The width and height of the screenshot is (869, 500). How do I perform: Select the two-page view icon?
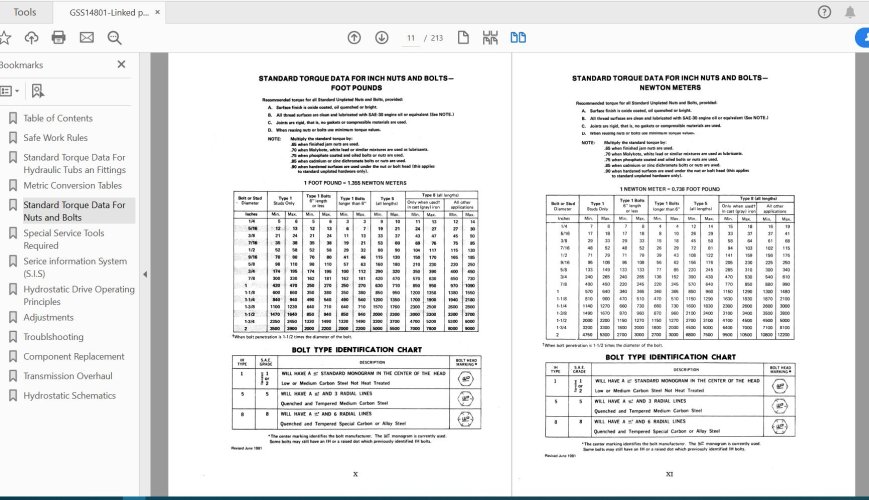point(518,38)
